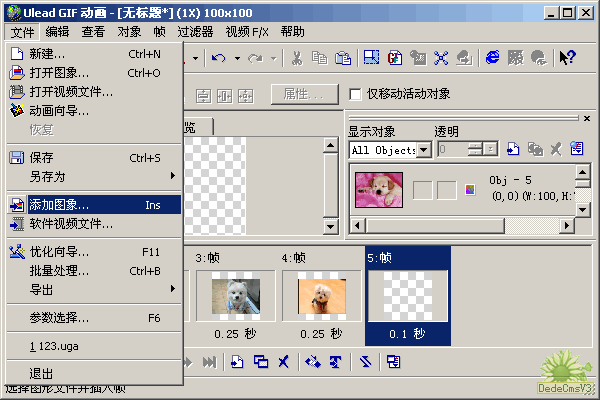The width and height of the screenshot is (600, 400).
Task: Click the object list right scroll arrow
Action: pos(567,225)
